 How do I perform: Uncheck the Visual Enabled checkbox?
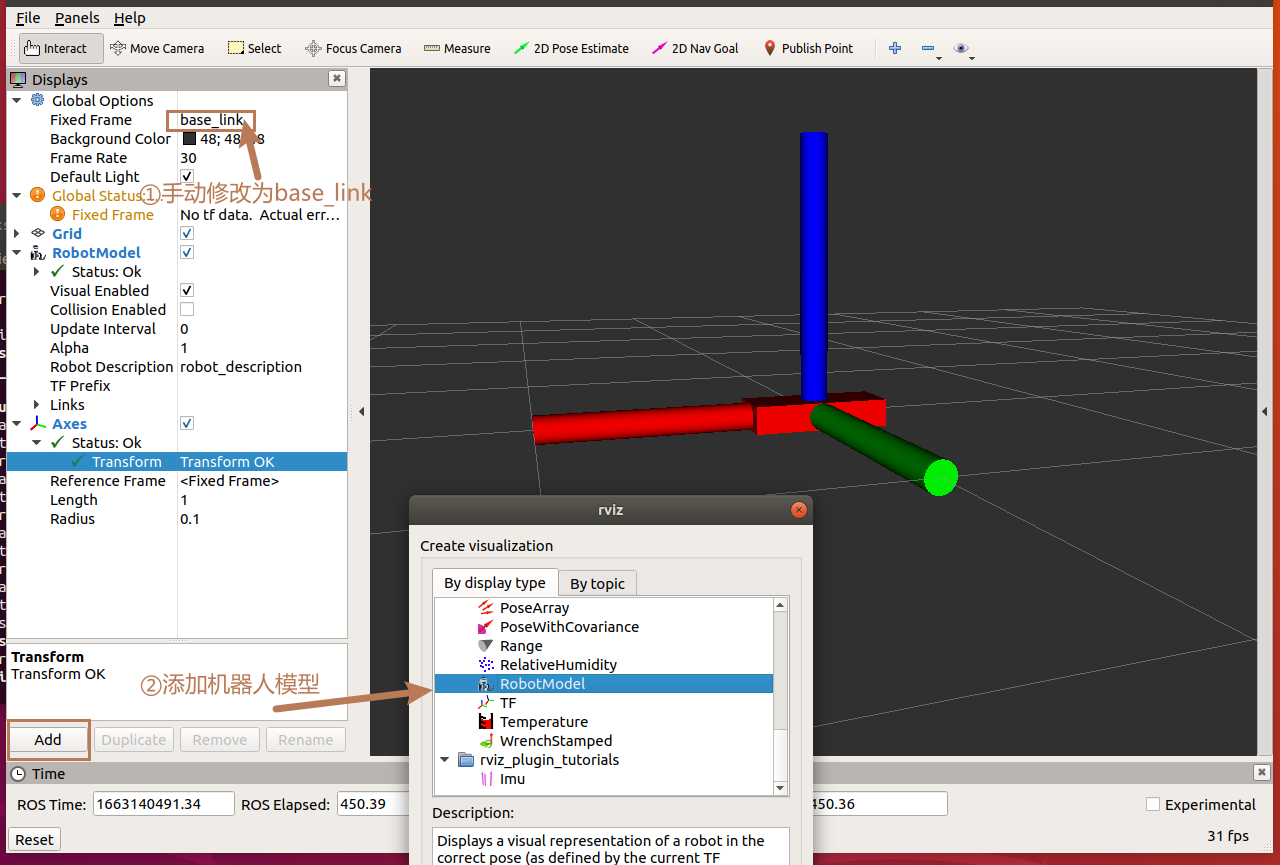click(x=187, y=291)
